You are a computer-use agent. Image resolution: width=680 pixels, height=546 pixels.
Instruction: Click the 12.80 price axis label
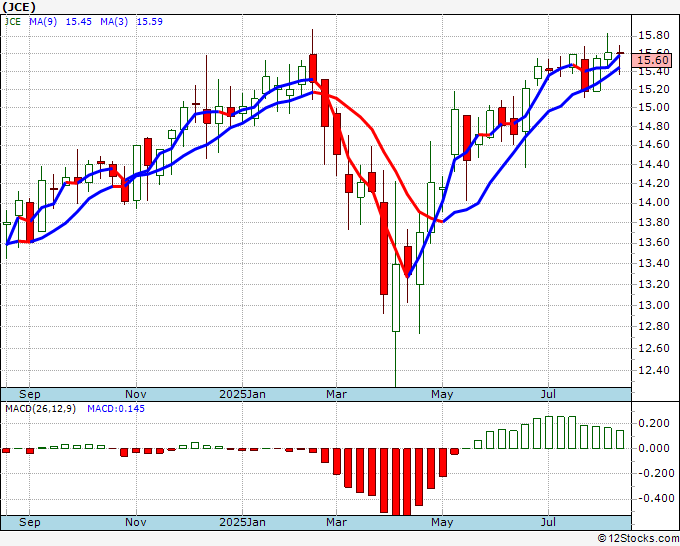(x=654, y=326)
